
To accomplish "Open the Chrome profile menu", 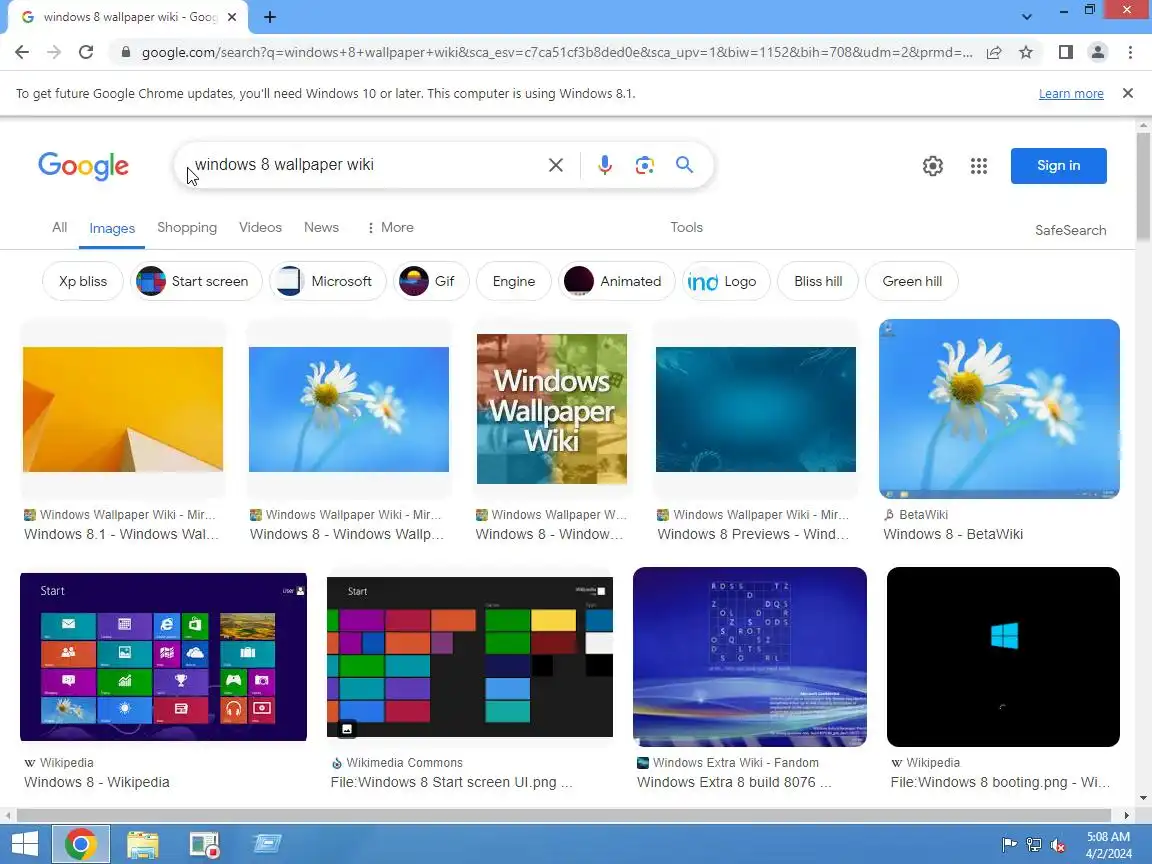I will coord(1098,52).
